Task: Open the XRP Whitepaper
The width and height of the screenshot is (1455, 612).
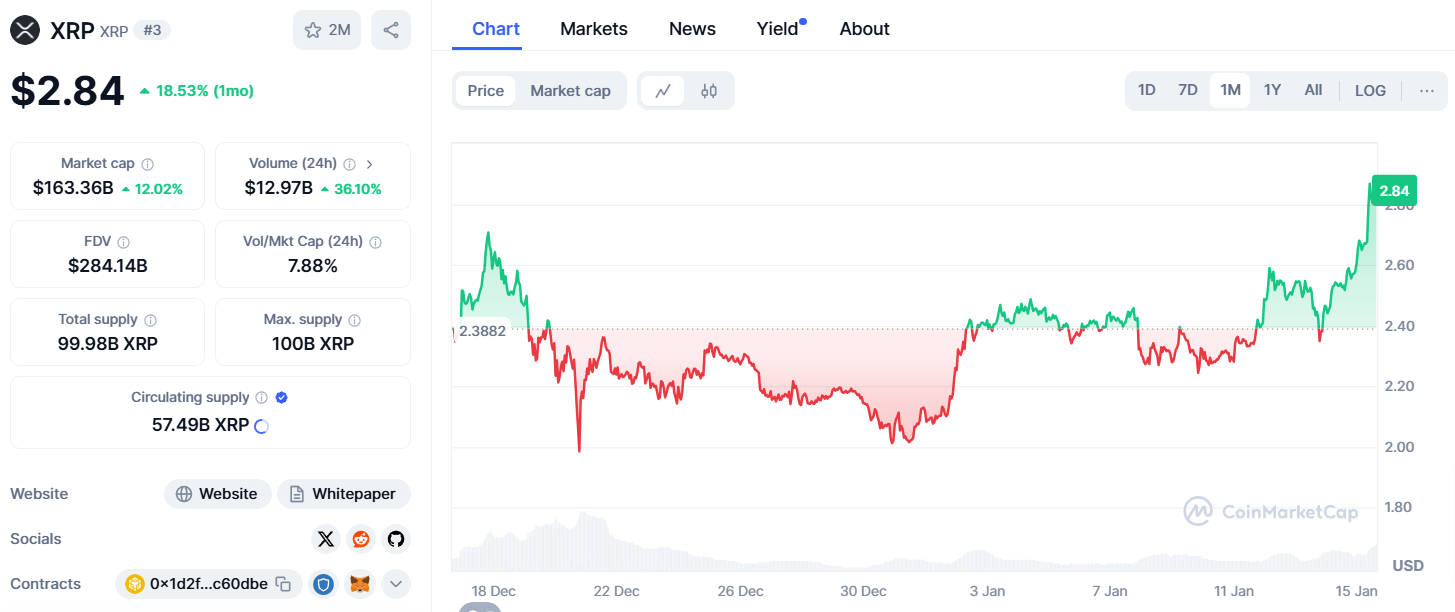Action: pyautogui.click(x=344, y=493)
